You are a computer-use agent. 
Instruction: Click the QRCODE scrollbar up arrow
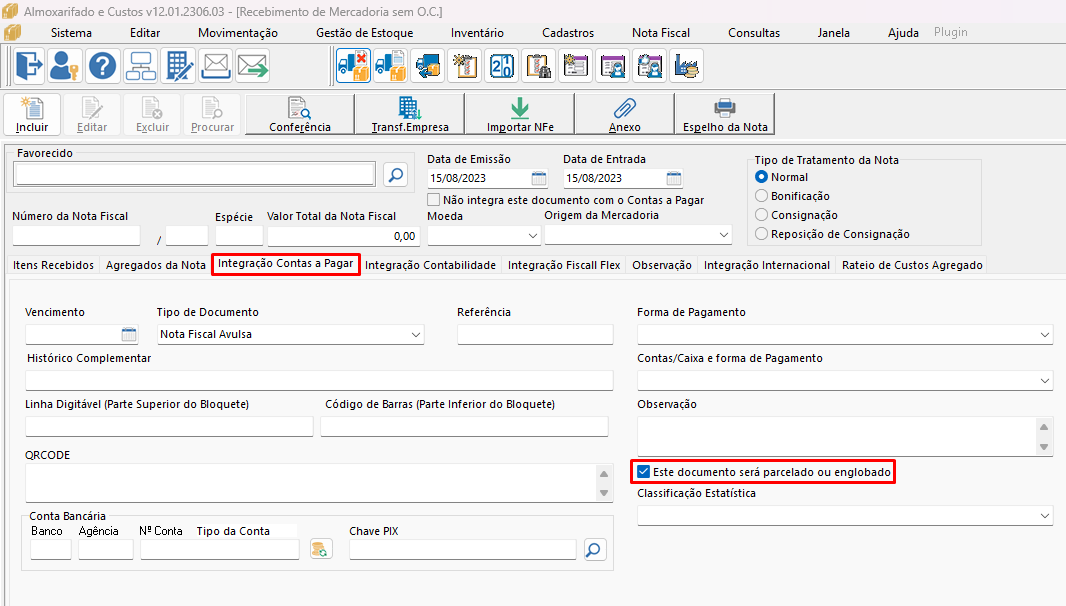pyautogui.click(x=604, y=473)
